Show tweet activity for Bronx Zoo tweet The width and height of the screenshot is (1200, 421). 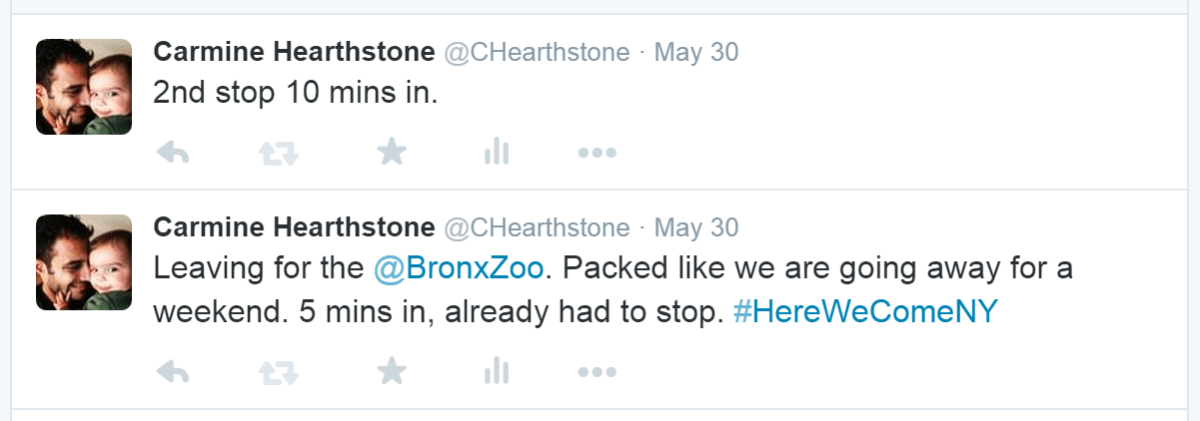point(496,372)
